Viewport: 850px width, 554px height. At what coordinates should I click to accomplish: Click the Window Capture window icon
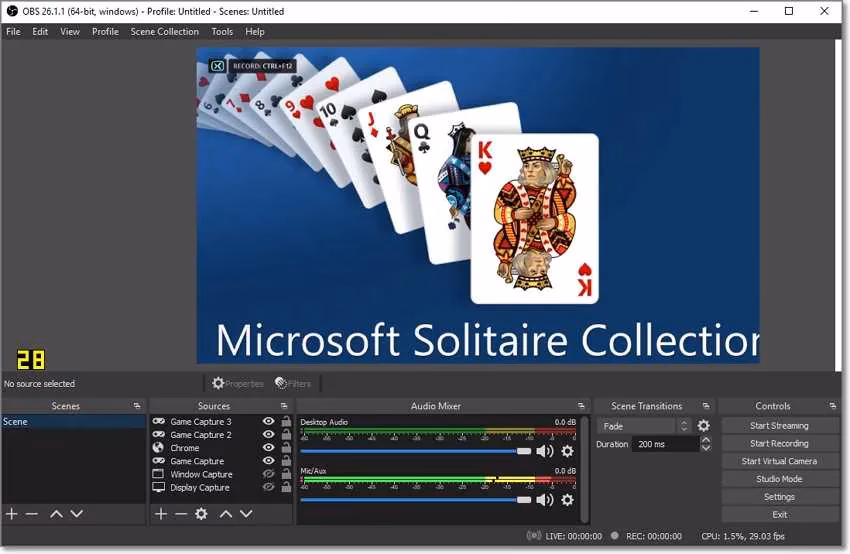point(158,474)
